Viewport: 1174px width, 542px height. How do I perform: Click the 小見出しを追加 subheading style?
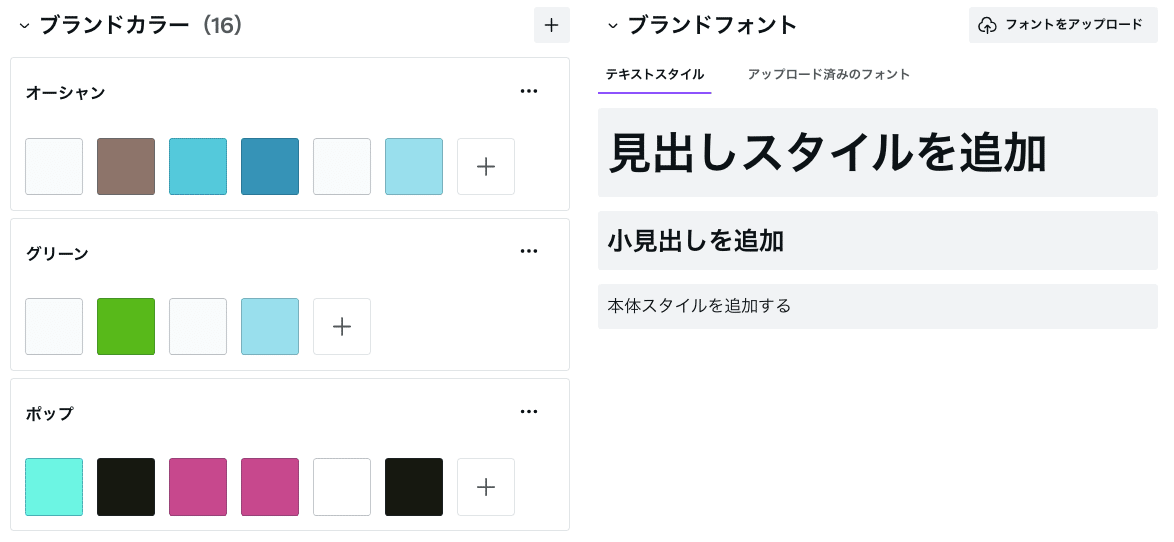(878, 241)
